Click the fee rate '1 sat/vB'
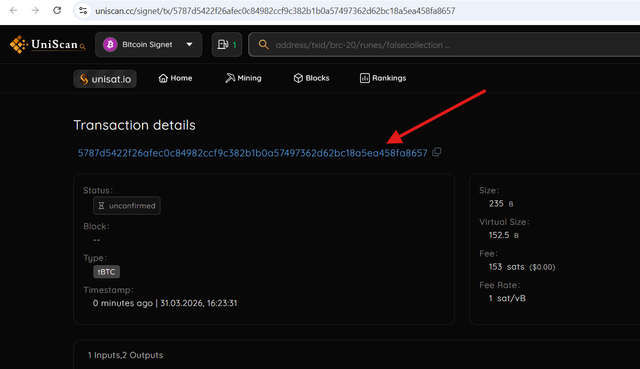The image size is (640, 369). (x=507, y=298)
